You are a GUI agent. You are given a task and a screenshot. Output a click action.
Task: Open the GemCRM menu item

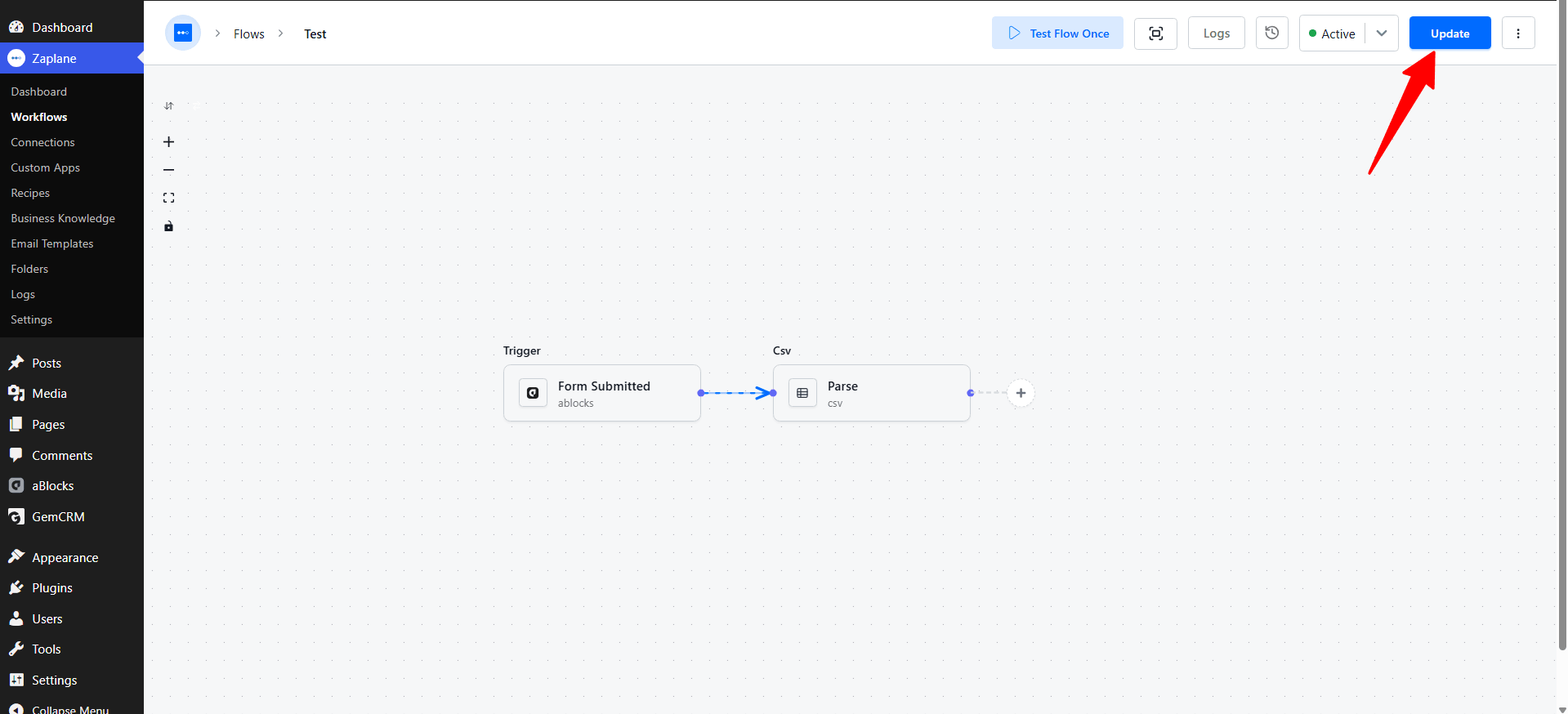coord(72,517)
